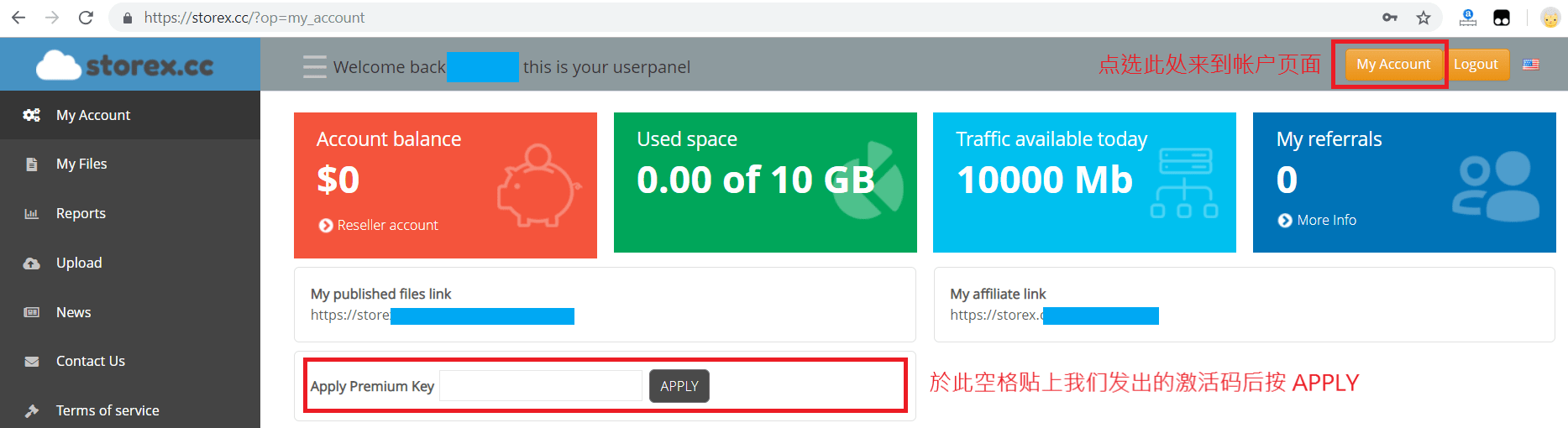The height and width of the screenshot is (428, 1568).
Task: Go back with the browser back arrow
Action: click(x=18, y=18)
